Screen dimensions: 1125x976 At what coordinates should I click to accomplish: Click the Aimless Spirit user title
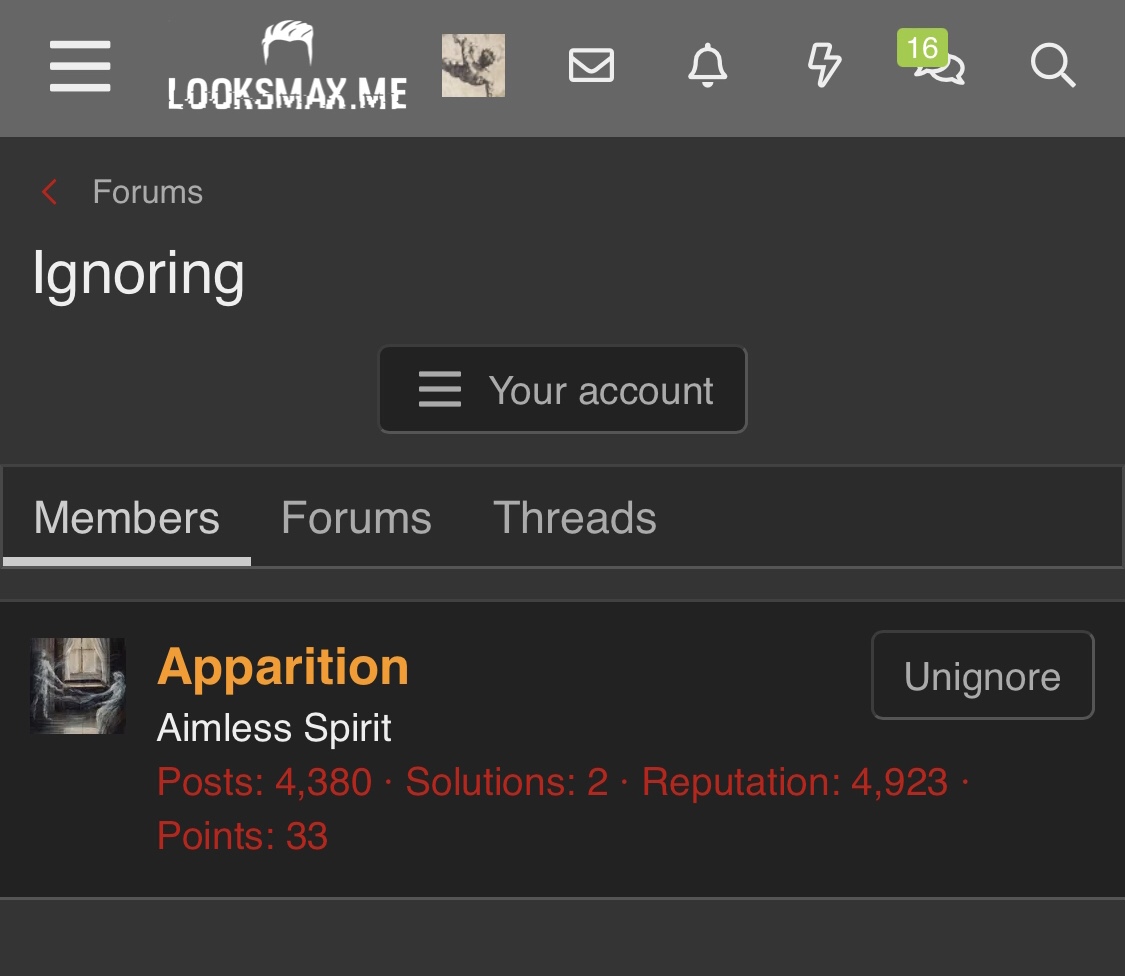274,727
